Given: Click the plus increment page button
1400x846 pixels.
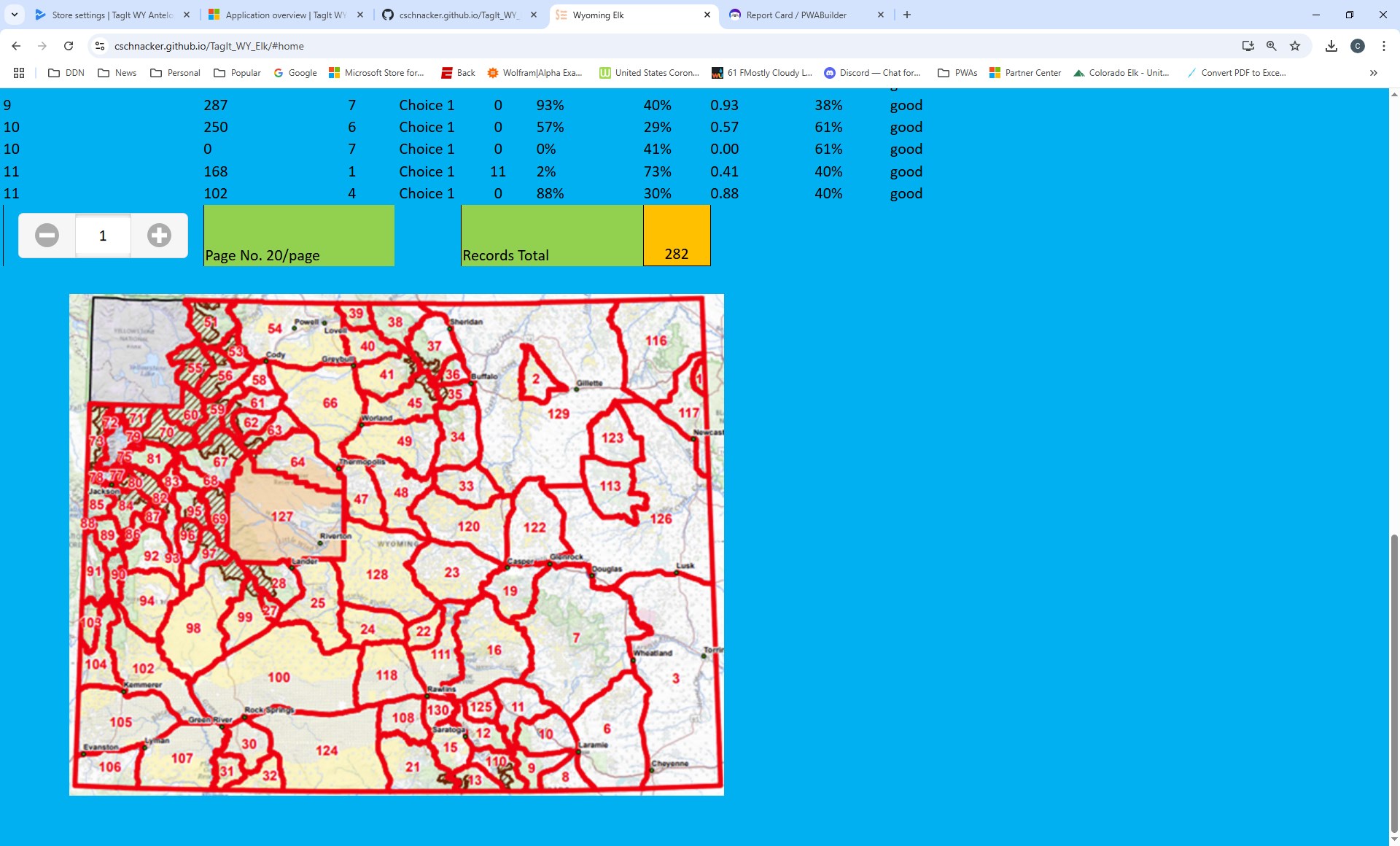Looking at the screenshot, I should point(159,236).
